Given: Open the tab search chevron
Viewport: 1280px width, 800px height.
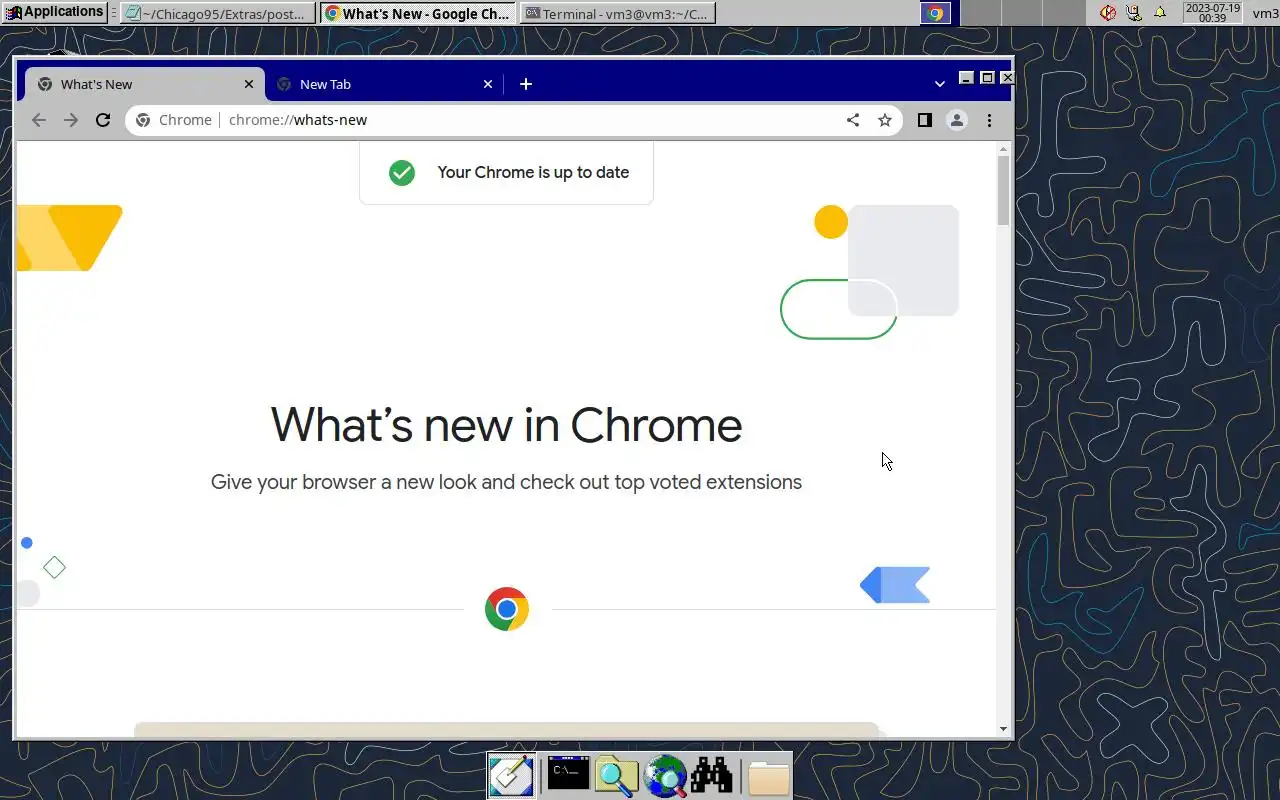Looking at the screenshot, I should [939, 84].
